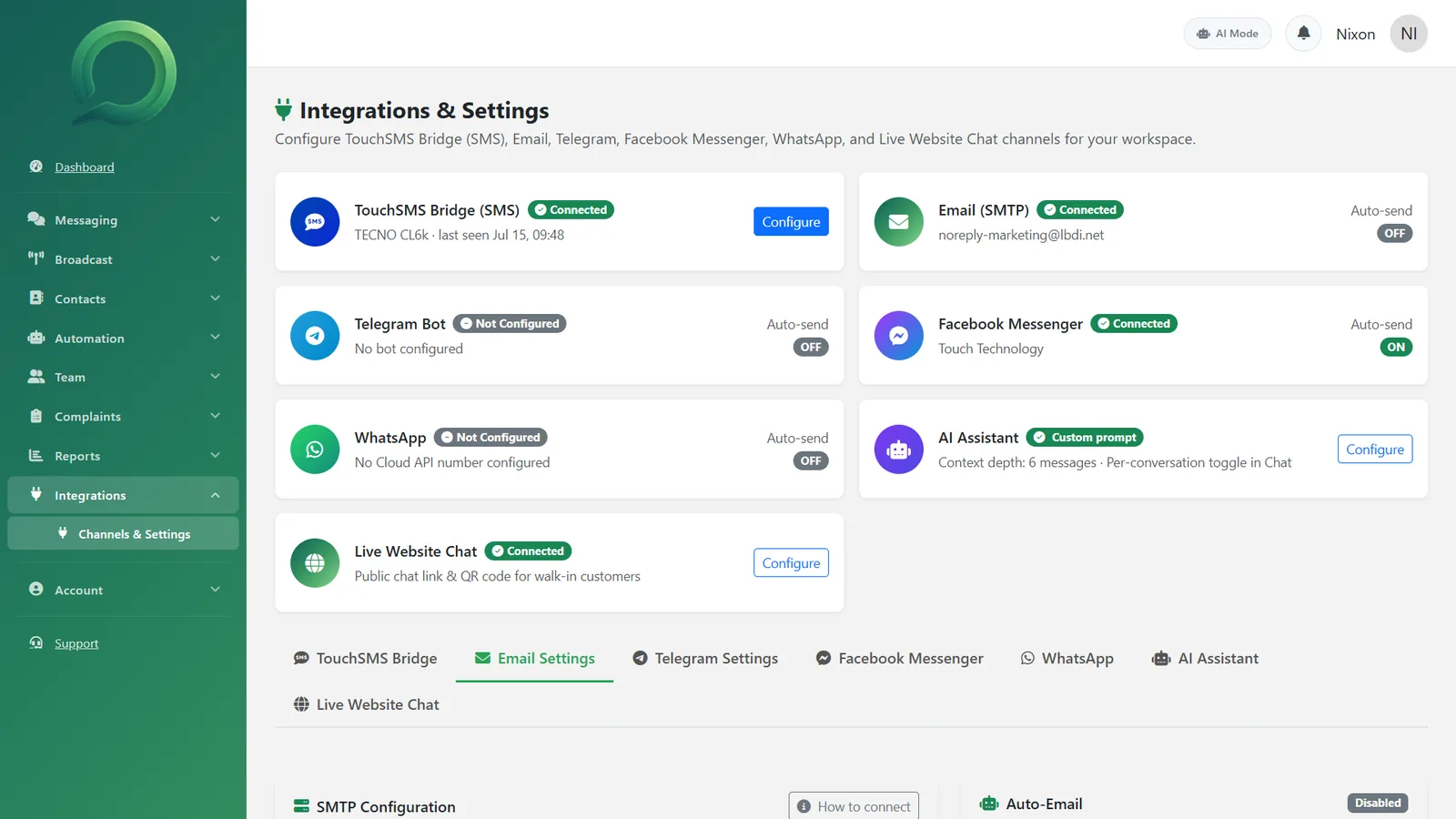The height and width of the screenshot is (819, 1456).
Task: Expand the Messaging menu chevron
Action: coord(216,219)
